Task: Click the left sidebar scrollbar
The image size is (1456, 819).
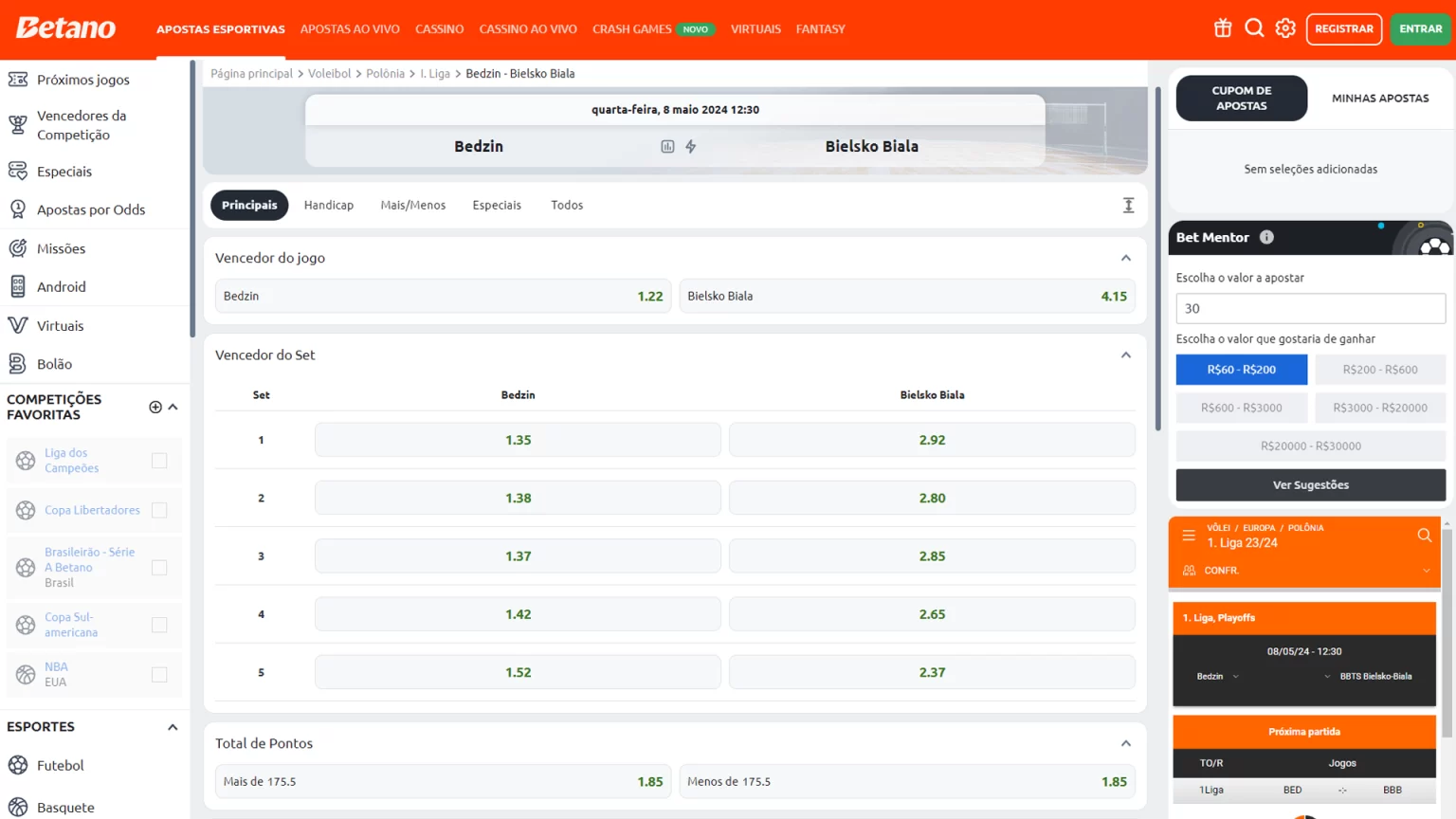Action: [192, 199]
